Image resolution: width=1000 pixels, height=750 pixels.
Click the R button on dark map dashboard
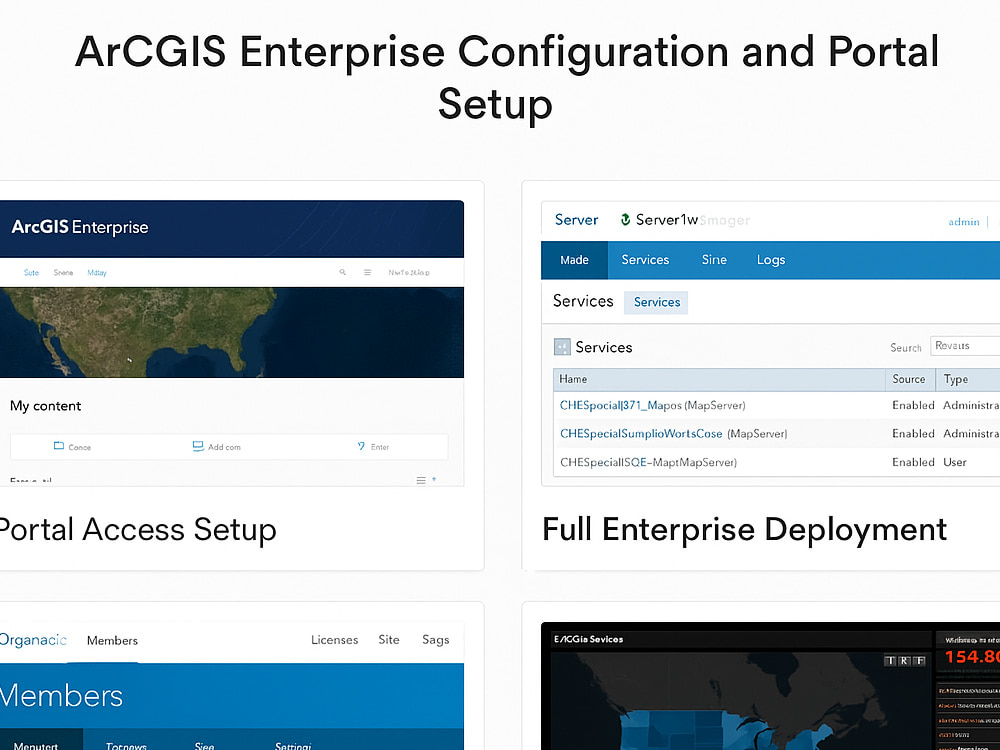point(904,661)
